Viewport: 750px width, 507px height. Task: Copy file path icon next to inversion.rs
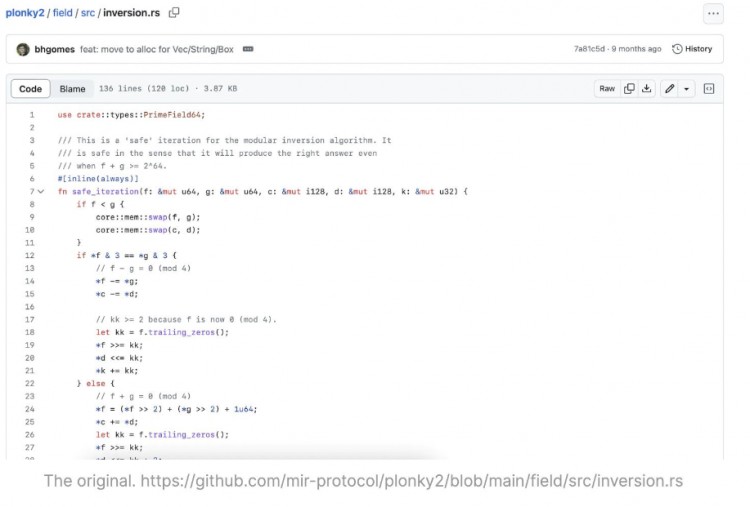click(174, 13)
